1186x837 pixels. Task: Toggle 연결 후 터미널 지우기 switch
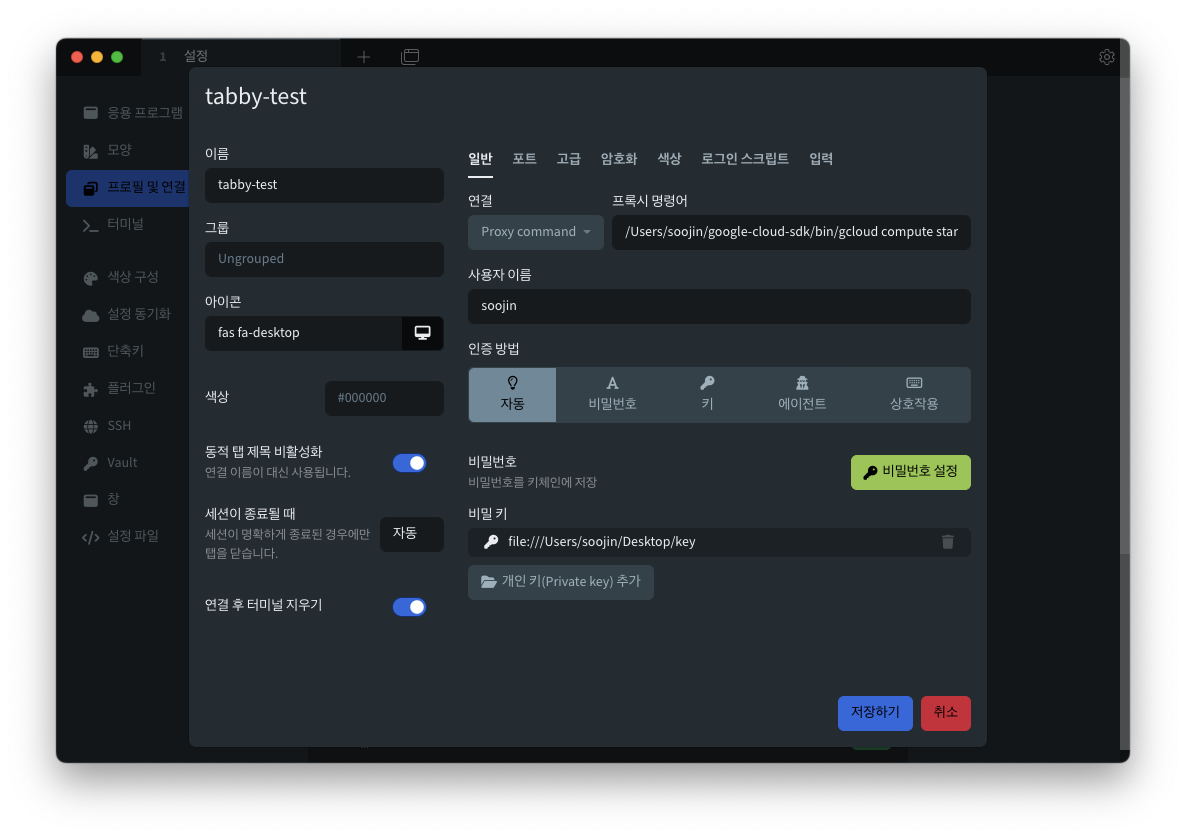tap(409, 606)
